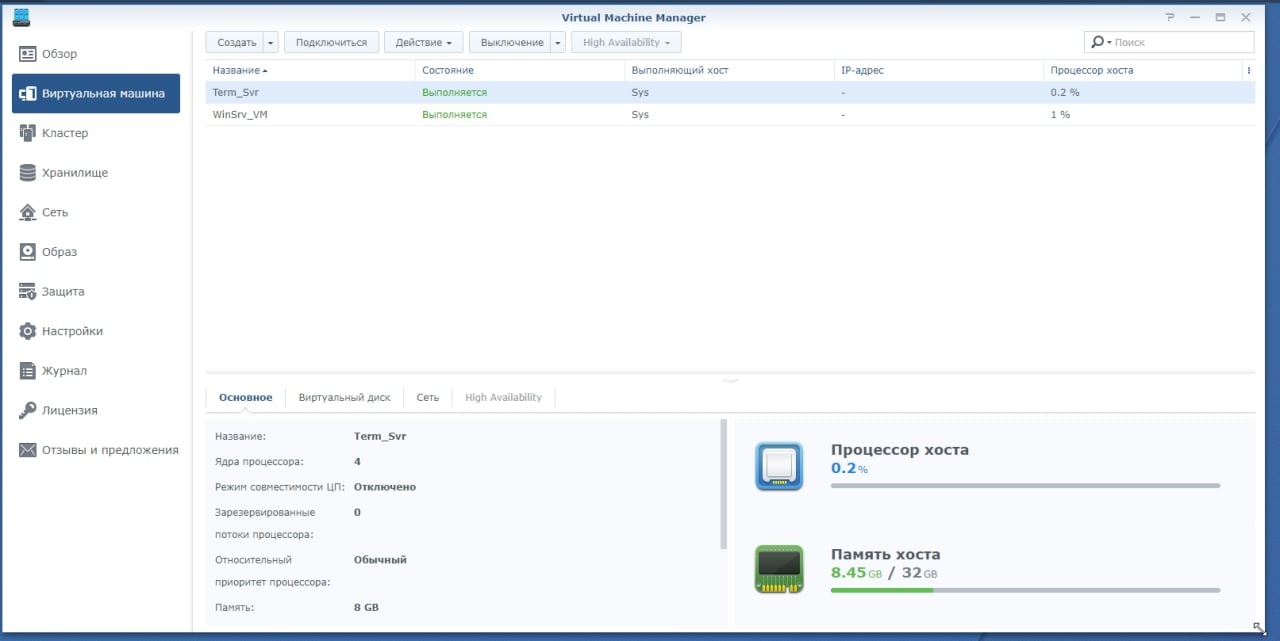Click the Процессор хоста usage bar
The image size is (1280, 641).
(1025, 486)
